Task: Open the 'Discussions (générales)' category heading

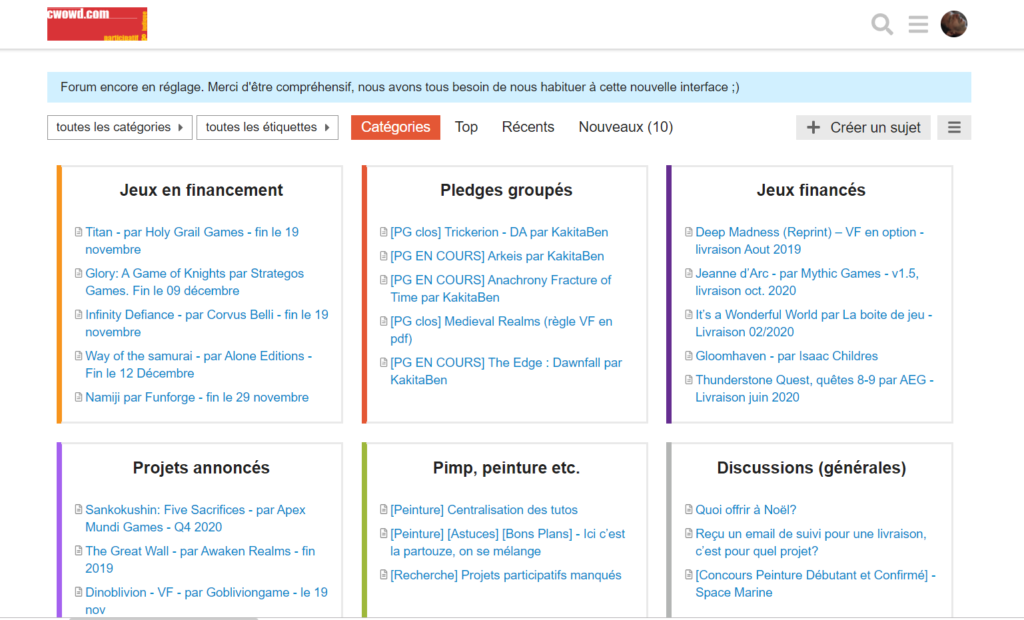Action: point(811,468)
